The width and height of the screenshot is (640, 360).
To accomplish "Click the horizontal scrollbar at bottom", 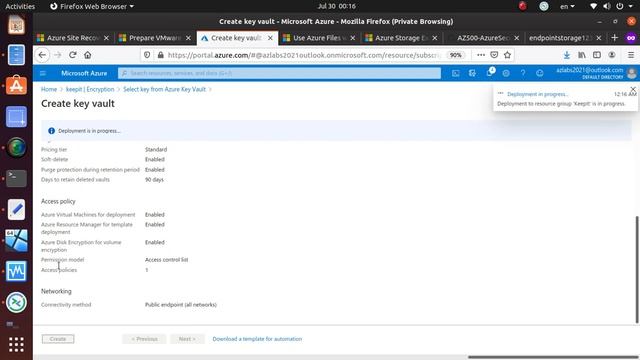I will click(x=553, y=357).
